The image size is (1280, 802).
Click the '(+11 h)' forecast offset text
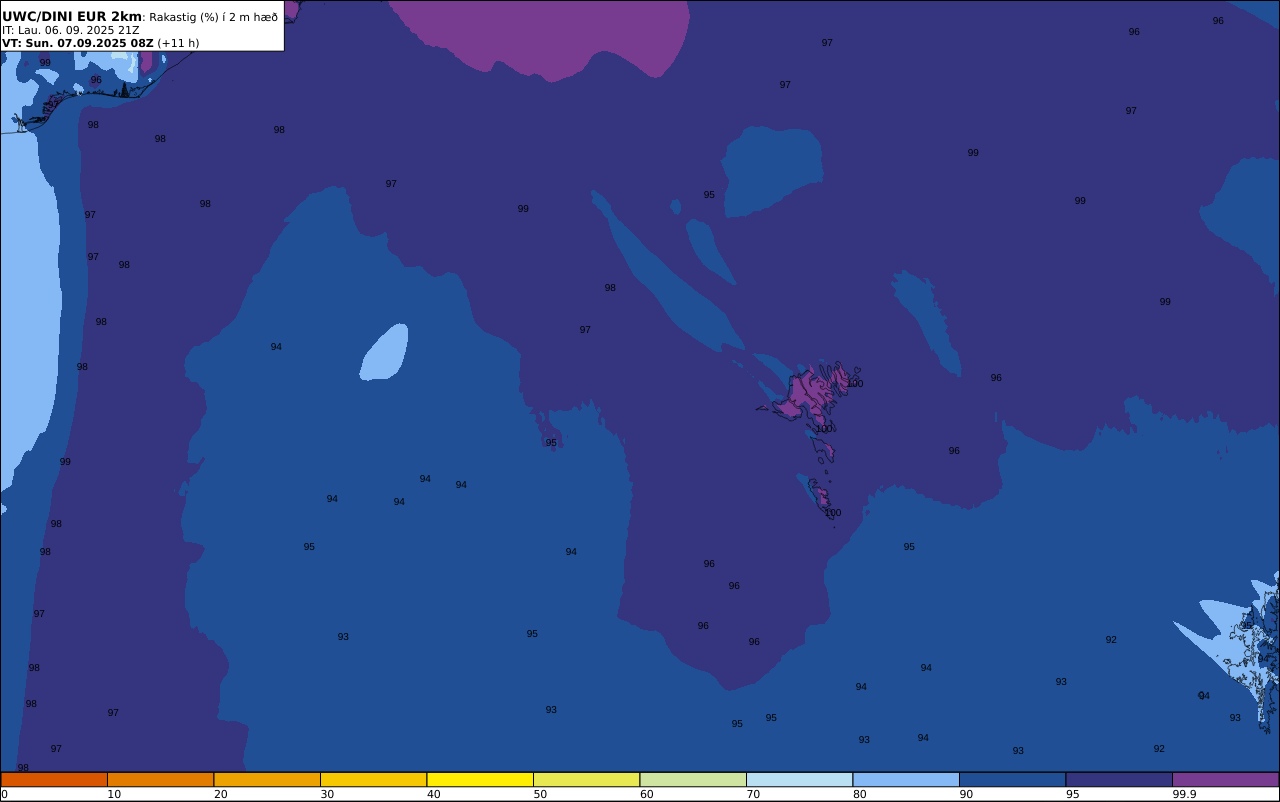pyautogui.click(x=178, y=43)
